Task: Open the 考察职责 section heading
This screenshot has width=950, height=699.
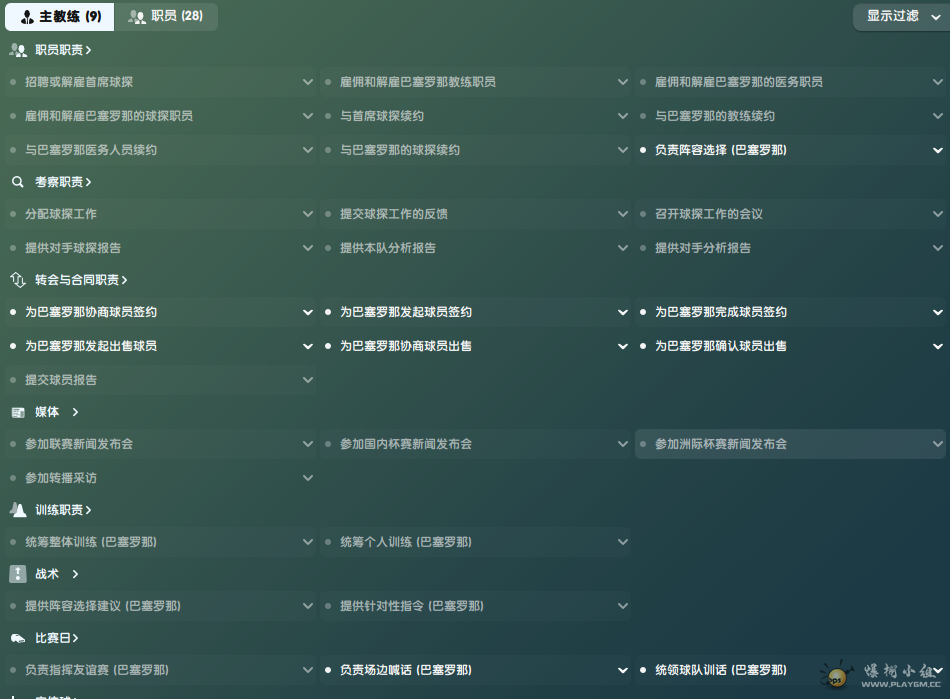Action: [63, 182]
